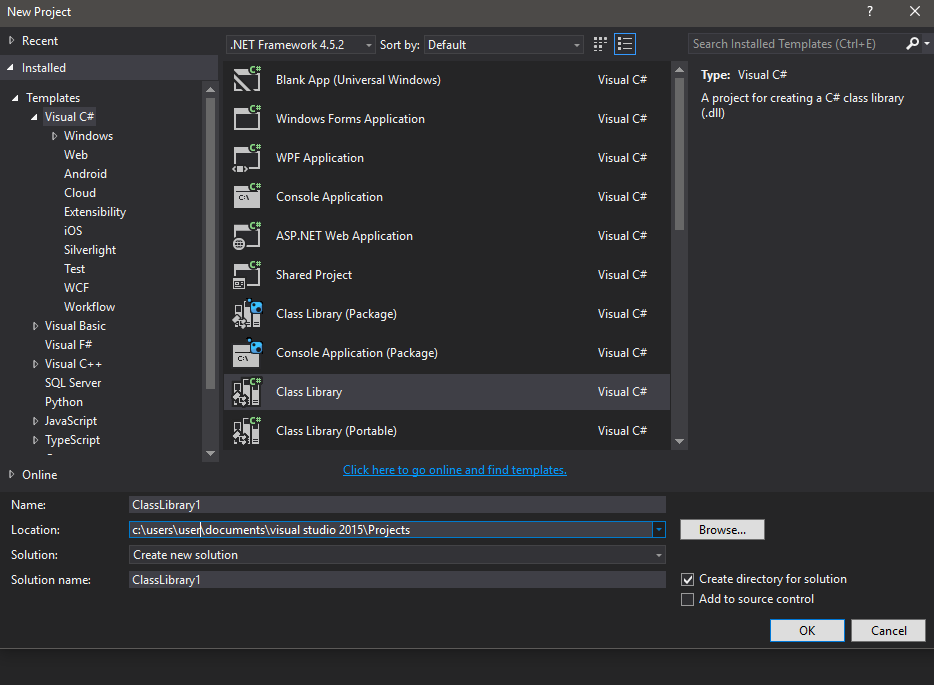Click the template list scroll up arrow
This screenshot has height=685, width=934.
point(679,70)
